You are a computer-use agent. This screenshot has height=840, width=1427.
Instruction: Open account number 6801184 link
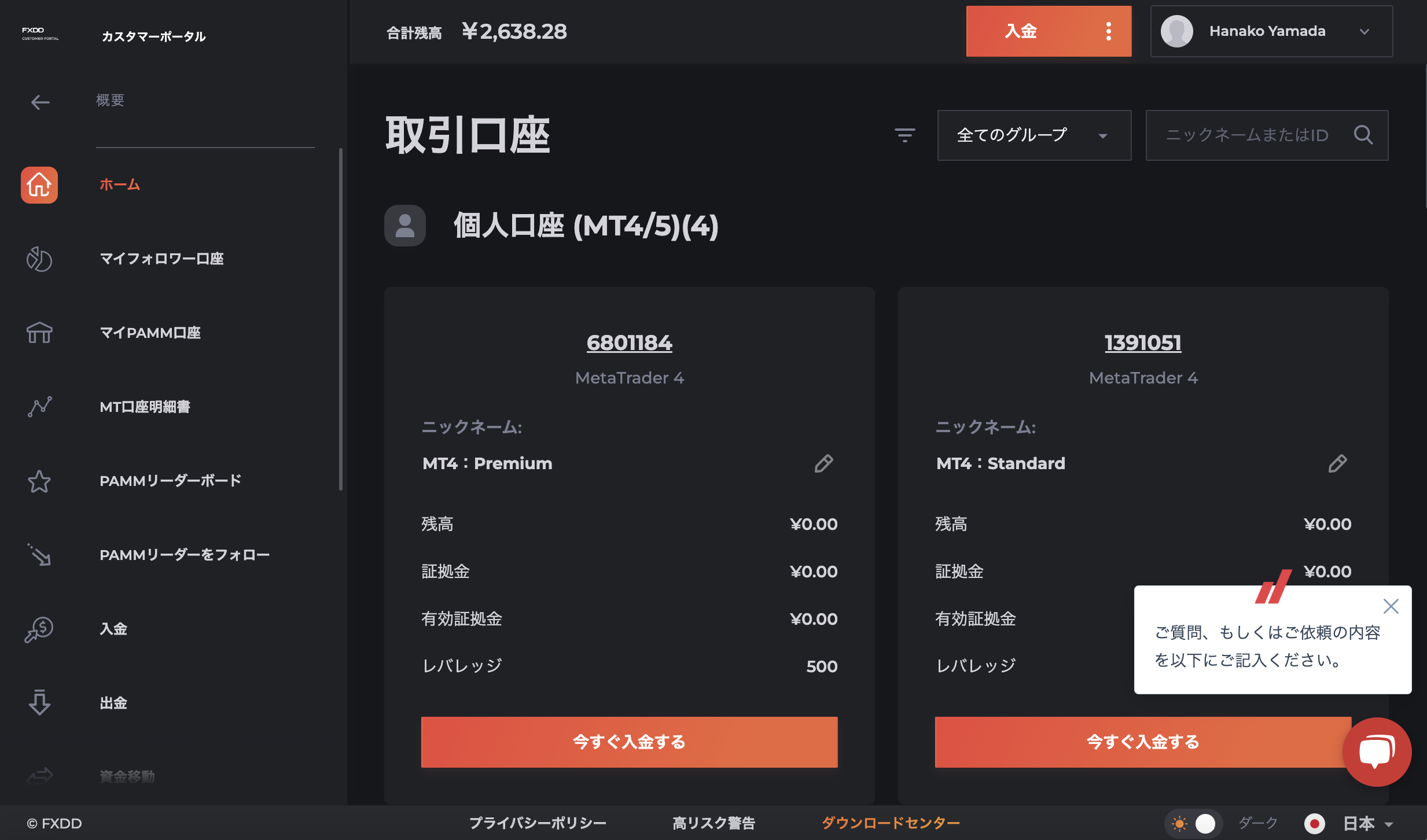click(x=630, y=343)
